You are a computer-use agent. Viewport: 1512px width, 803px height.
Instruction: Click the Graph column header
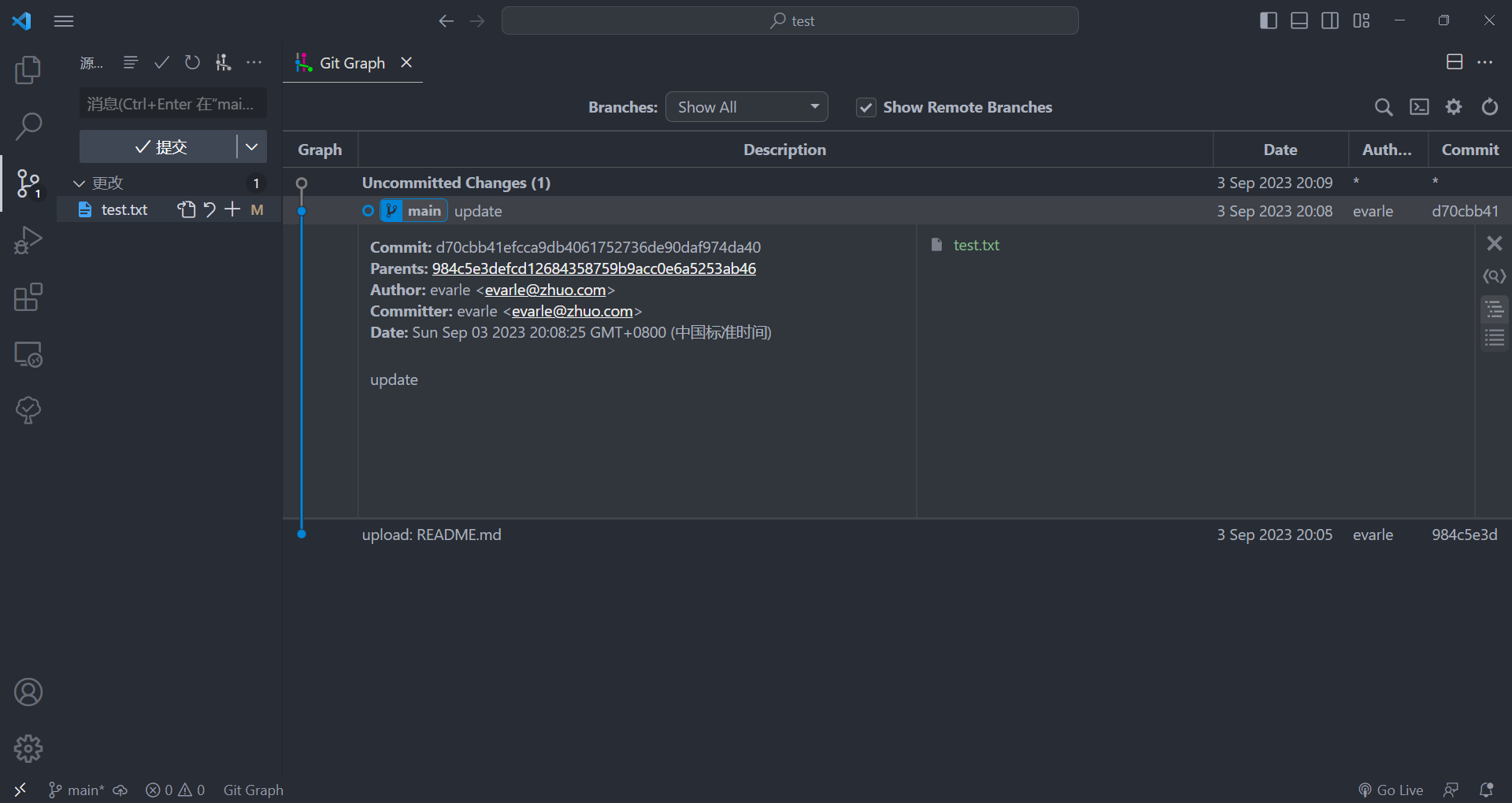[320, 150]
